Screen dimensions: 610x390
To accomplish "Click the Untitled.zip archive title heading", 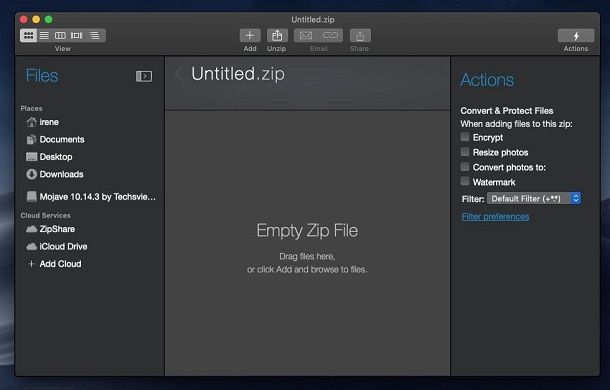I will click(238, 74).
